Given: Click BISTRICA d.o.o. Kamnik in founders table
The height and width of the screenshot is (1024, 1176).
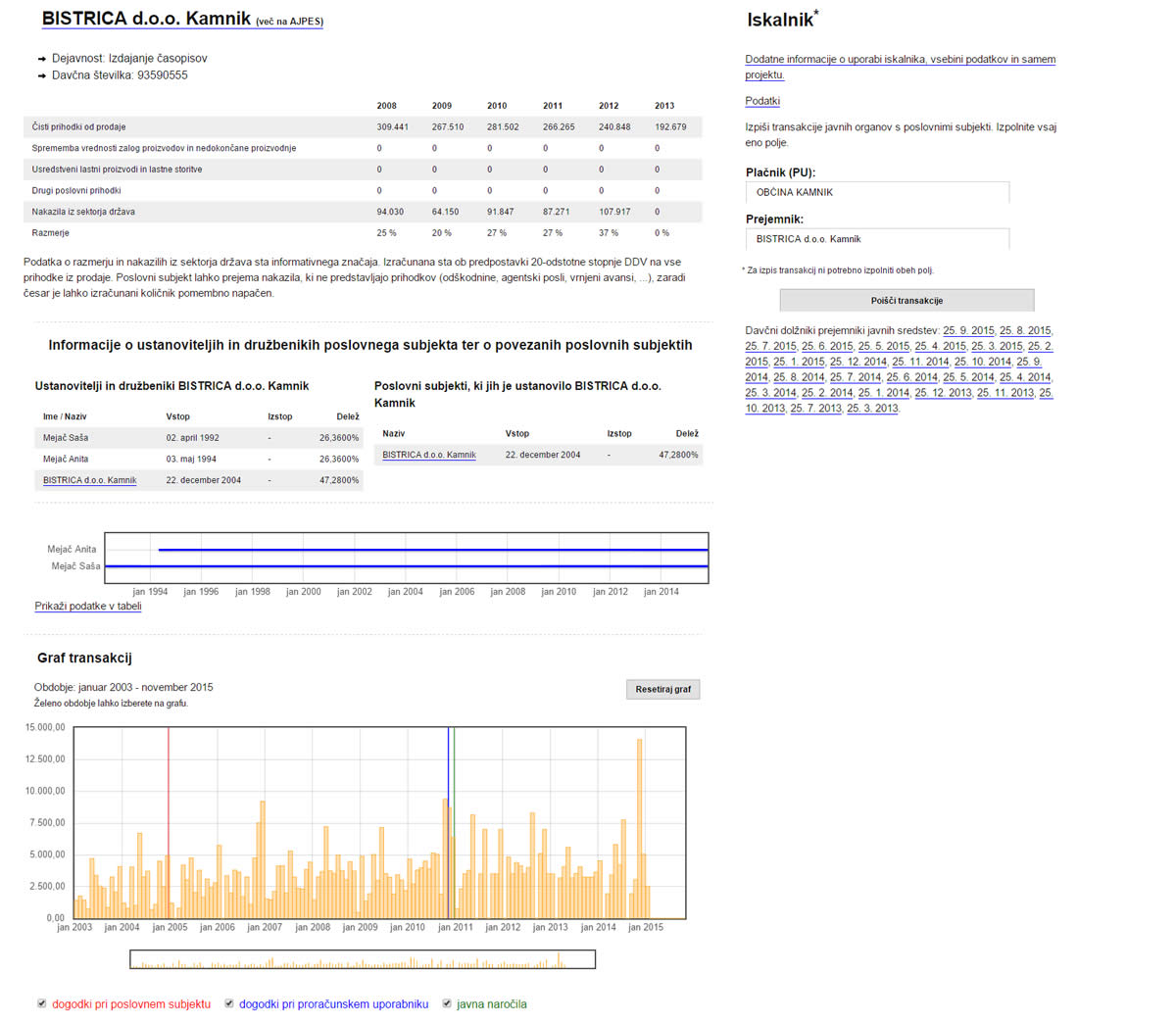Looking at the screenshot, I should tap(90, 481).
